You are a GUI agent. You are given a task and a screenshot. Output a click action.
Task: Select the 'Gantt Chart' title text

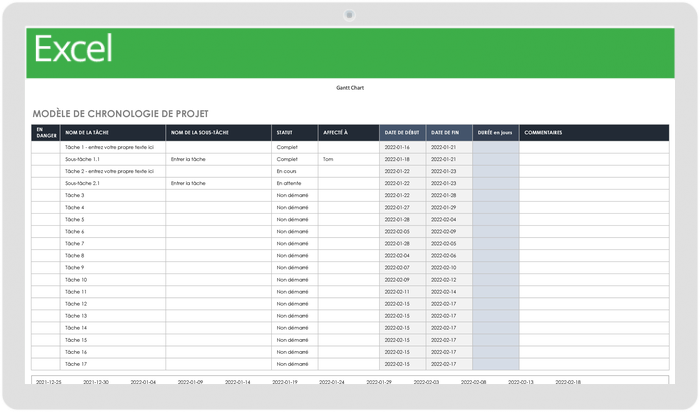tap(350, 88)
